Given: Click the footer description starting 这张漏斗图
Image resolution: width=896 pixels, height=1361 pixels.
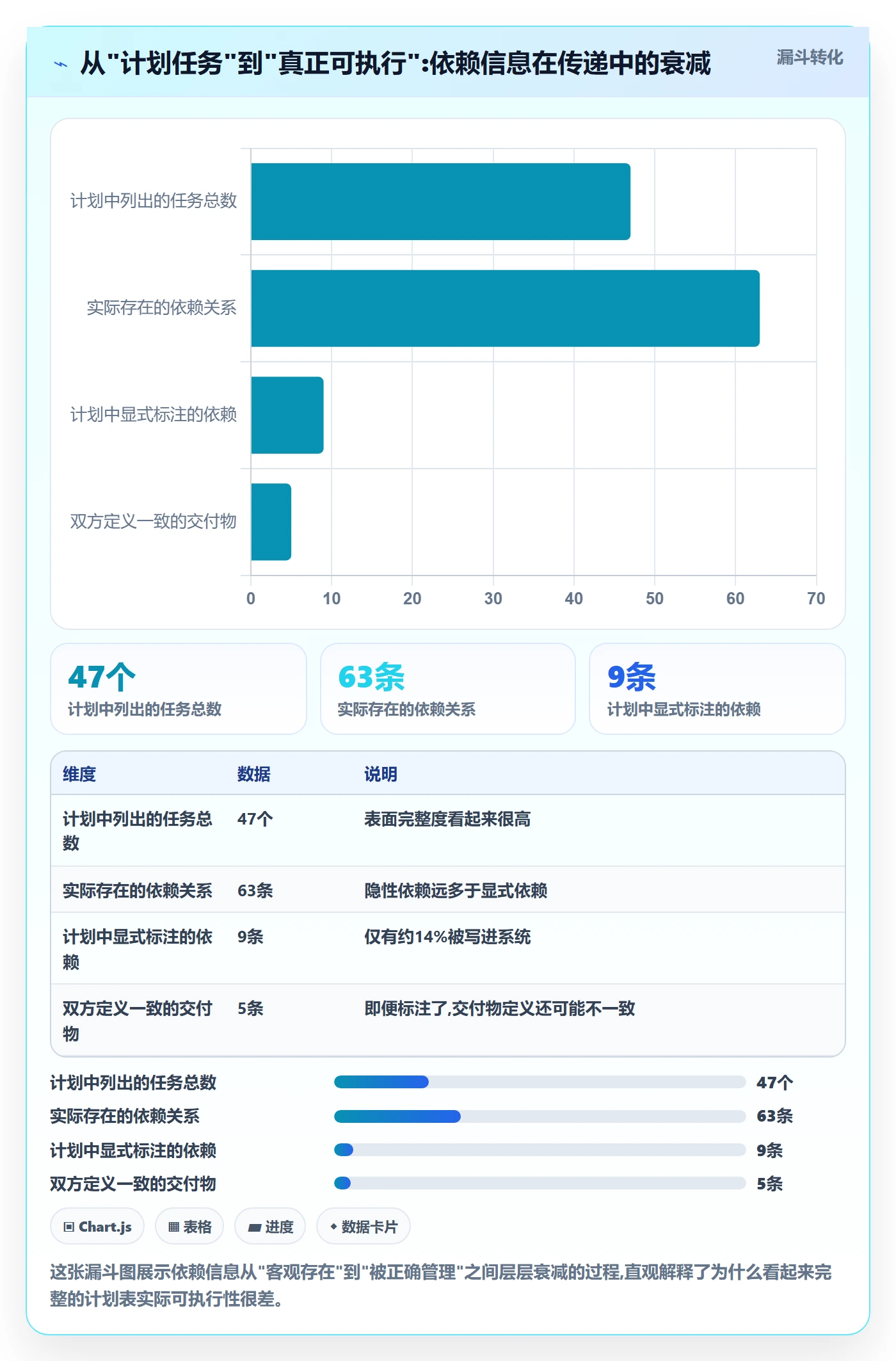Looking at the screenshot, I should 441,1285.
